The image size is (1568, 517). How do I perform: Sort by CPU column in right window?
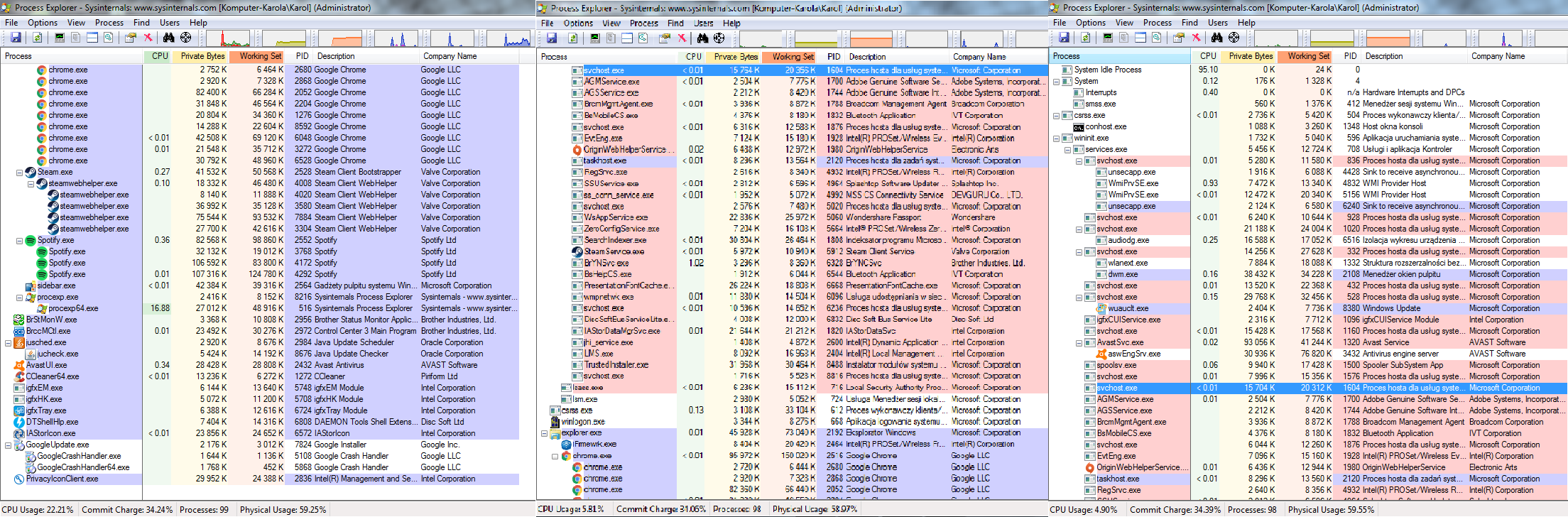coord(1206,56)
